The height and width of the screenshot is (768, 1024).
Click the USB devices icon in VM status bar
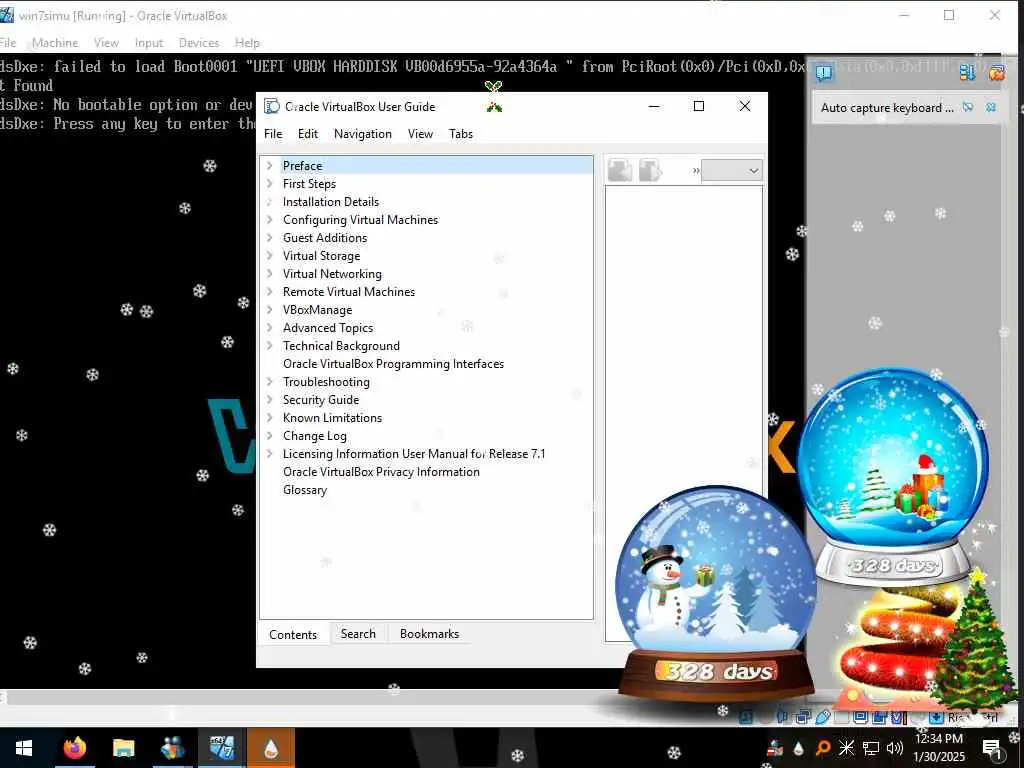pyautogui.click(x=823, y=717)
